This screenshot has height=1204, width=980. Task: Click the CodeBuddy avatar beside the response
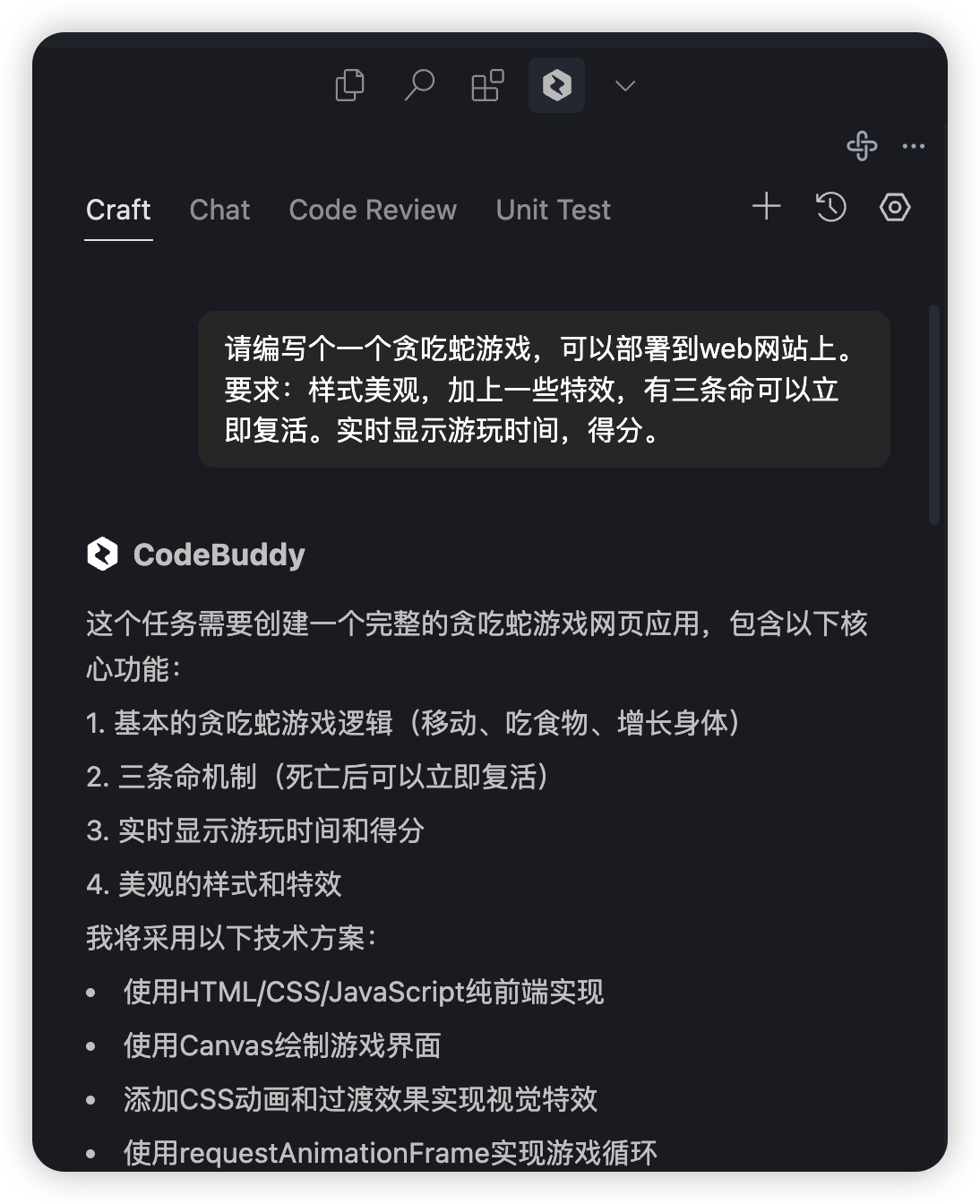coord(101,555)
